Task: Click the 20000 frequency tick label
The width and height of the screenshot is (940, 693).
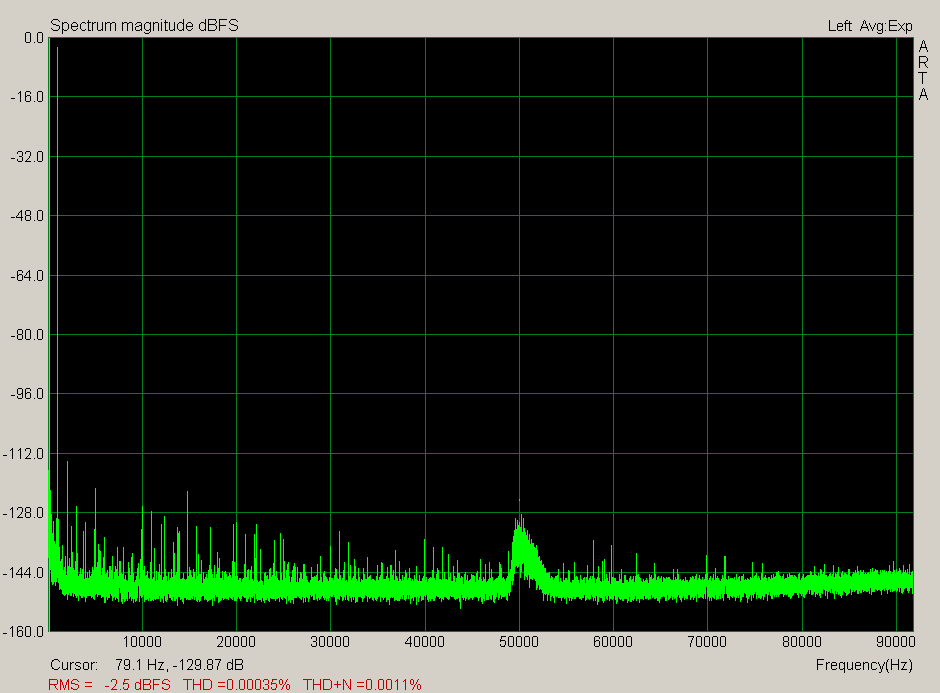Action: [x=236, y=642]
